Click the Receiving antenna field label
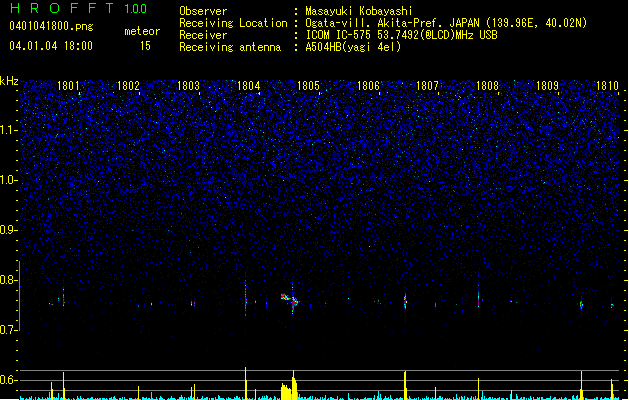Viewport: 629px width, 400px height. click(x=230, y=47)
